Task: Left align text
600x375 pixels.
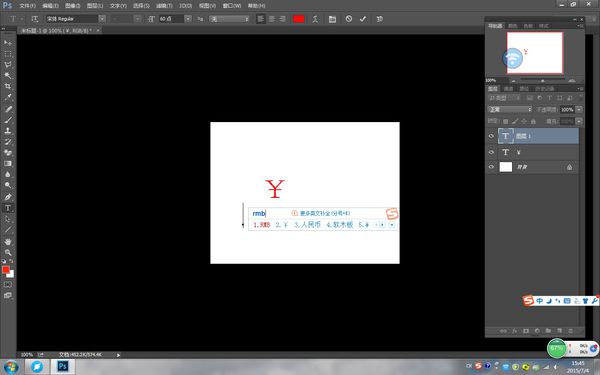Action: pos(261,19)
